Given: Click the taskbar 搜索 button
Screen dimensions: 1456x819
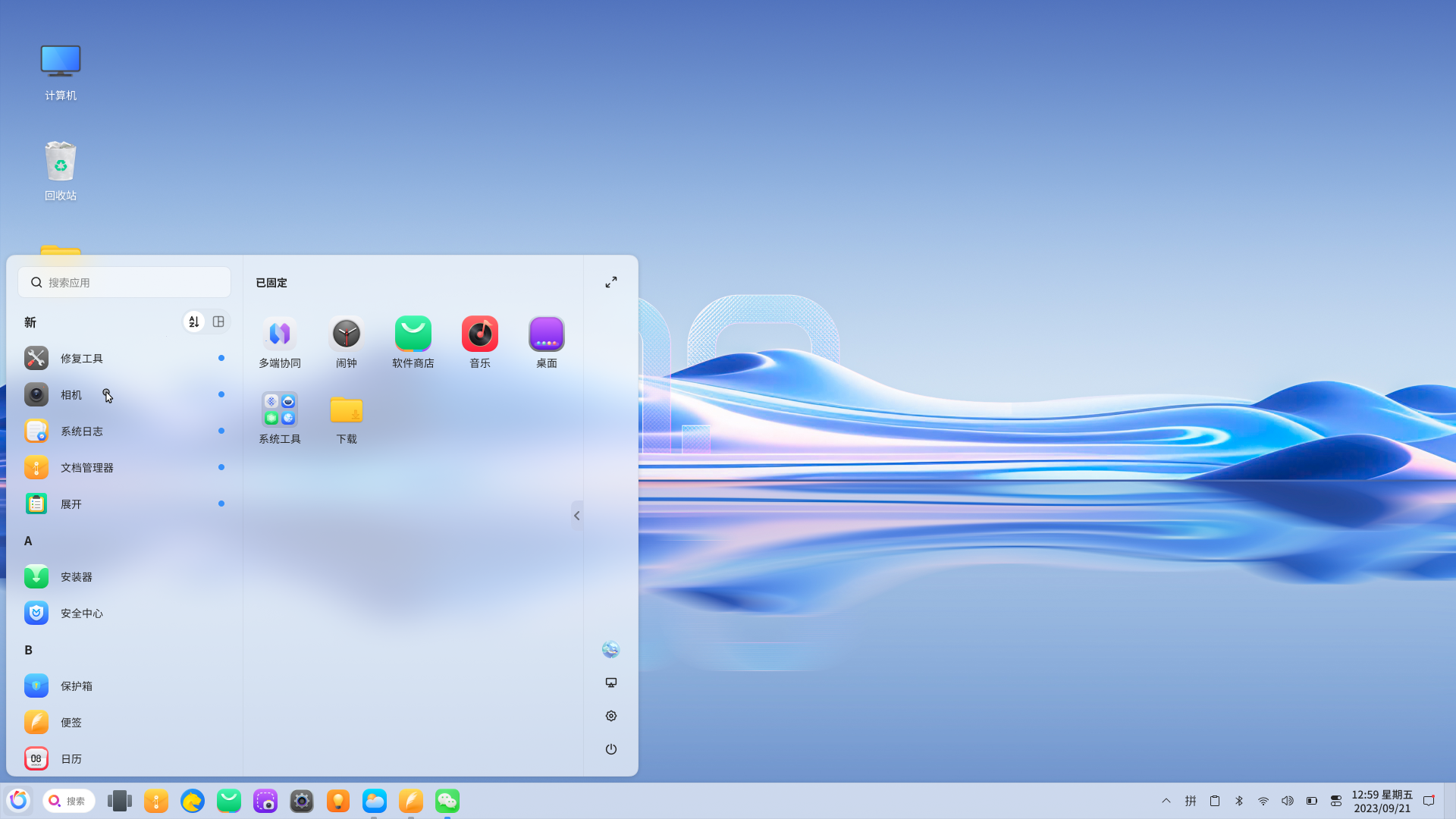Looking at the screenshot, I should tap(69, 801).
